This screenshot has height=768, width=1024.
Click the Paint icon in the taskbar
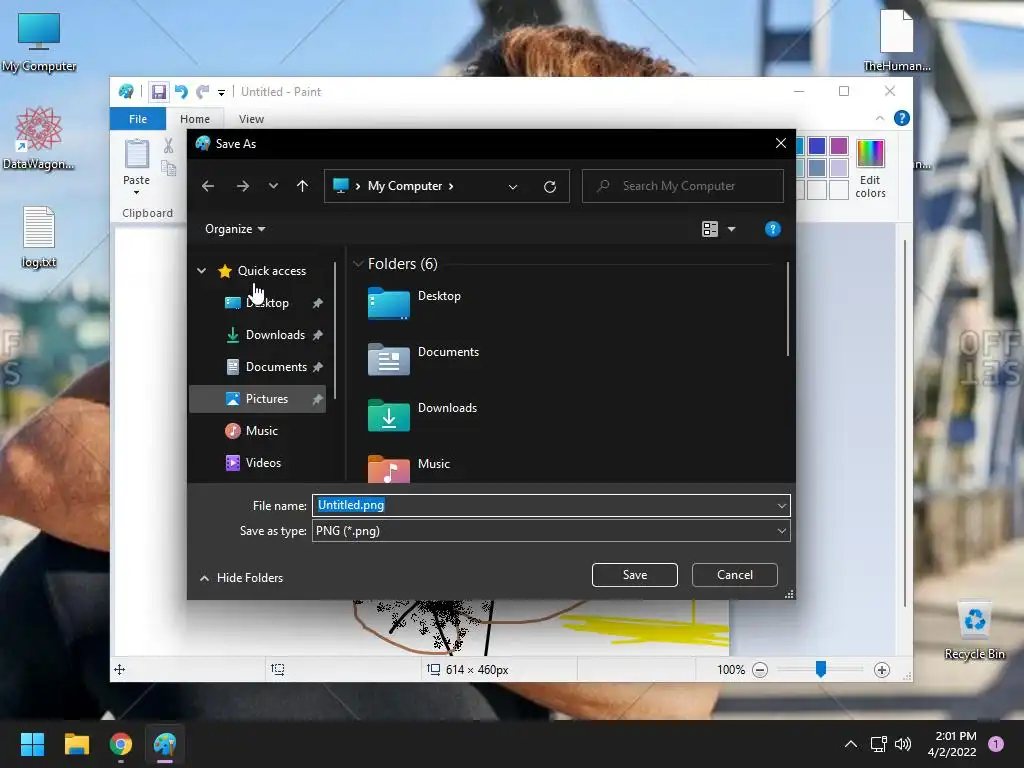pyautogui.click(x=165, y=744)
